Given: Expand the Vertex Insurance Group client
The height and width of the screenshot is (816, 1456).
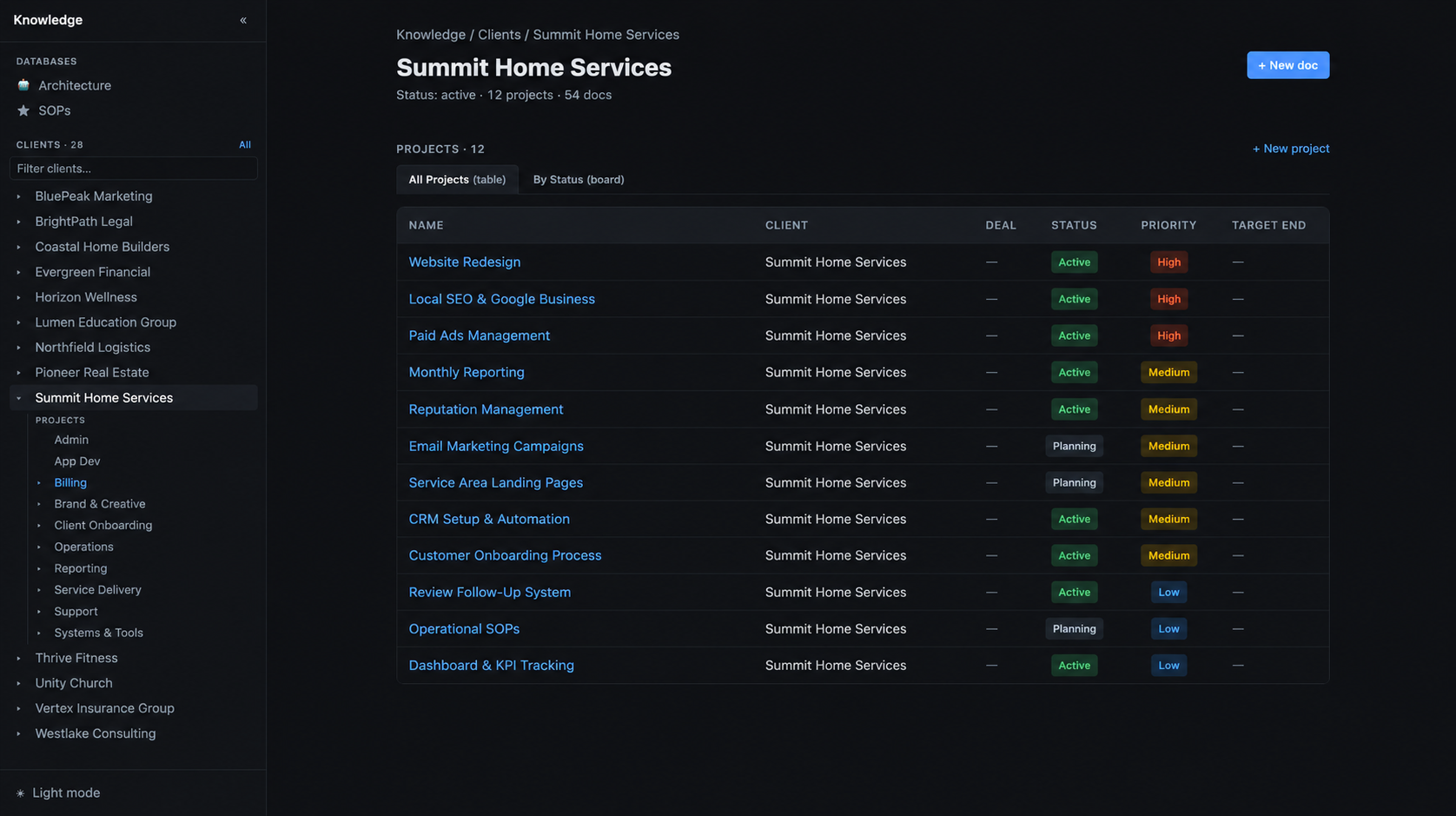Looking at the screenshot, I should (x=19, y=709).
